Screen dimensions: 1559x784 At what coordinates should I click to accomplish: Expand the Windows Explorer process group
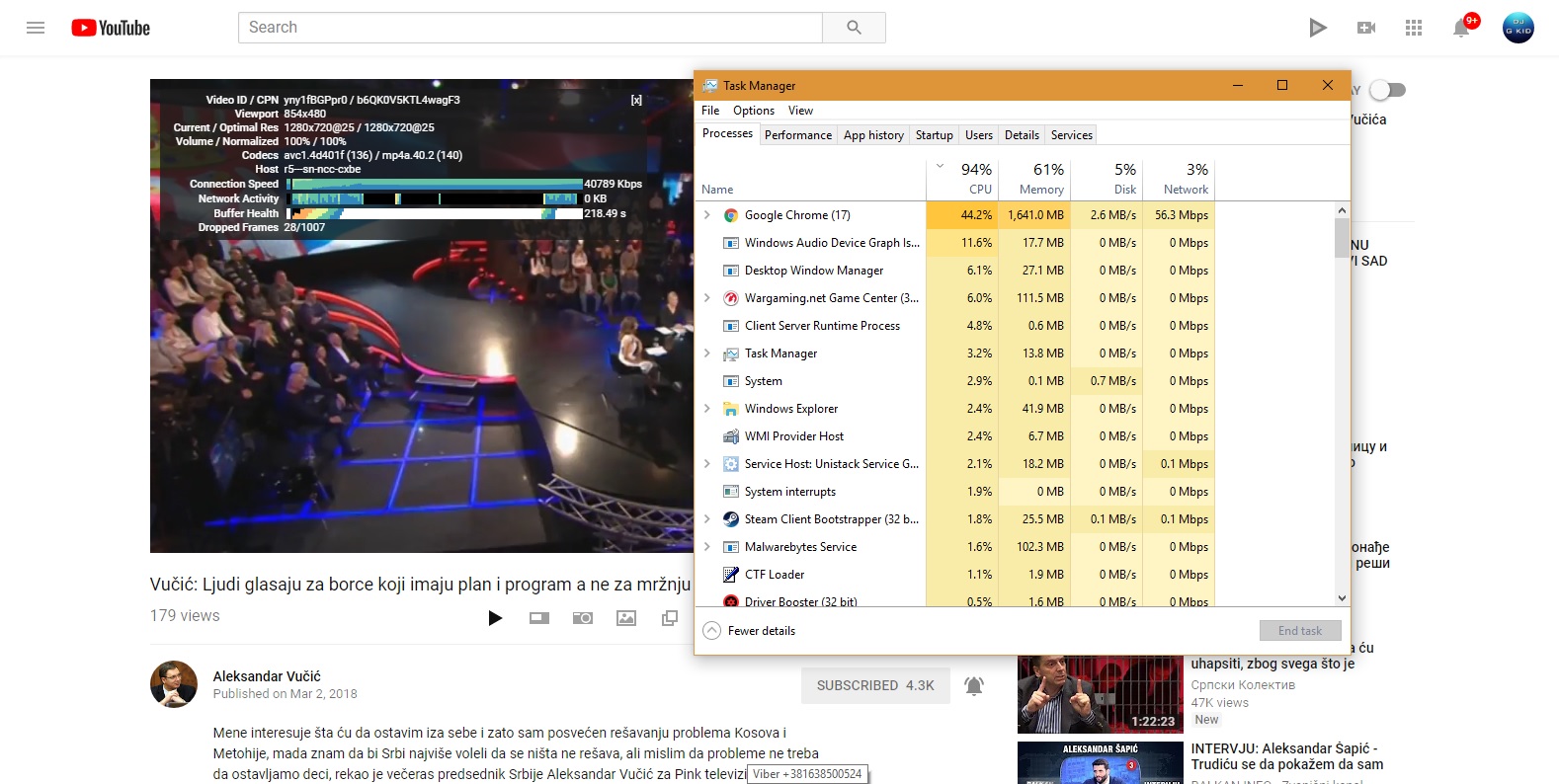coord(707,408)
